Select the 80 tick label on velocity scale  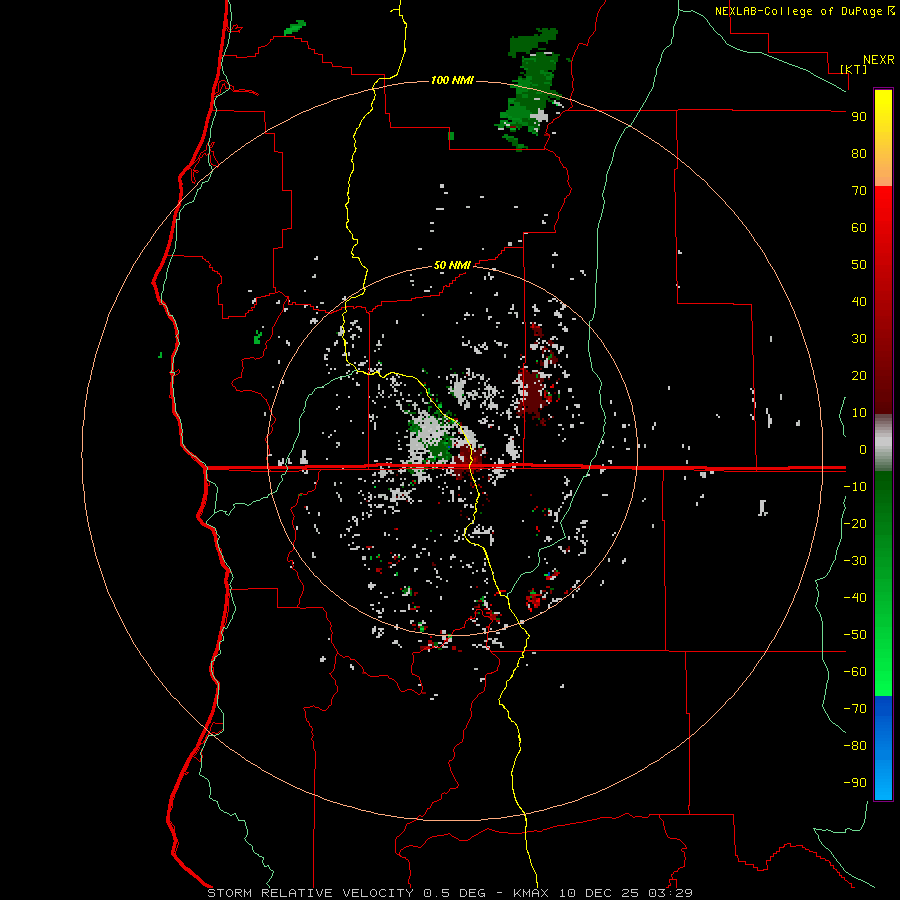[x=859, y=154]
